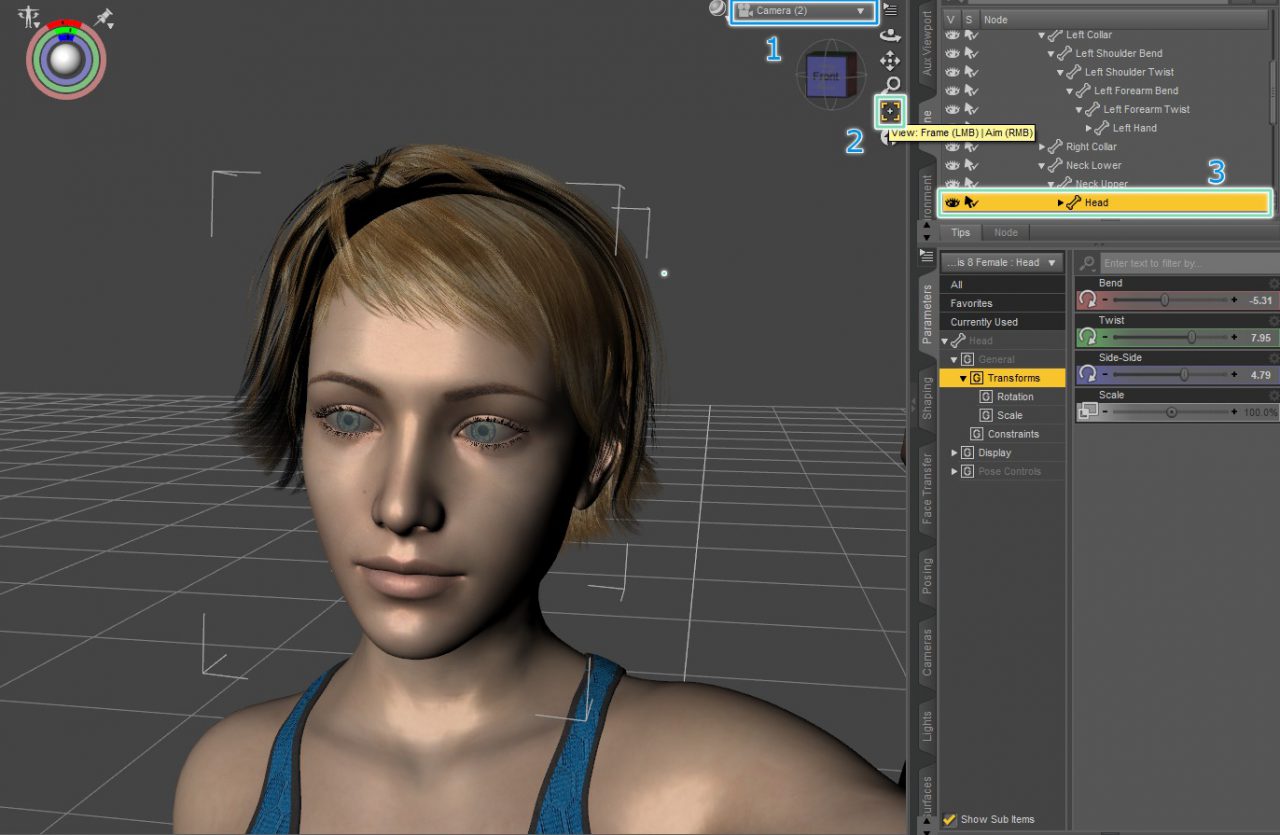Select the Frame view tool icon
The height and width of the screenshot is (835, 1280).
889,110
